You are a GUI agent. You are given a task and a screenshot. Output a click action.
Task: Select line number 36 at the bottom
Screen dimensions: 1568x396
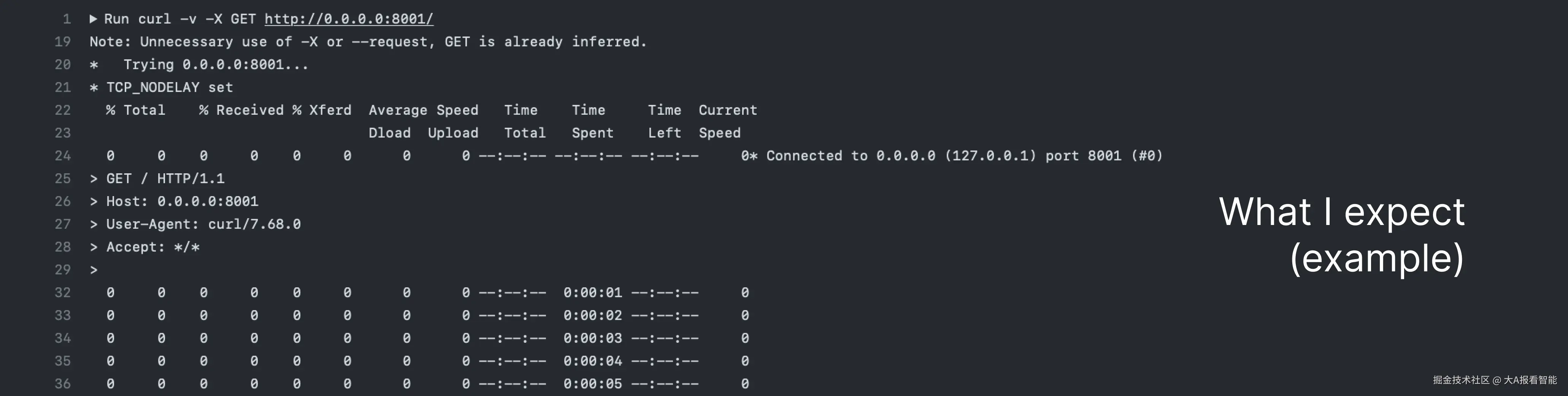[x=63, y=384]
